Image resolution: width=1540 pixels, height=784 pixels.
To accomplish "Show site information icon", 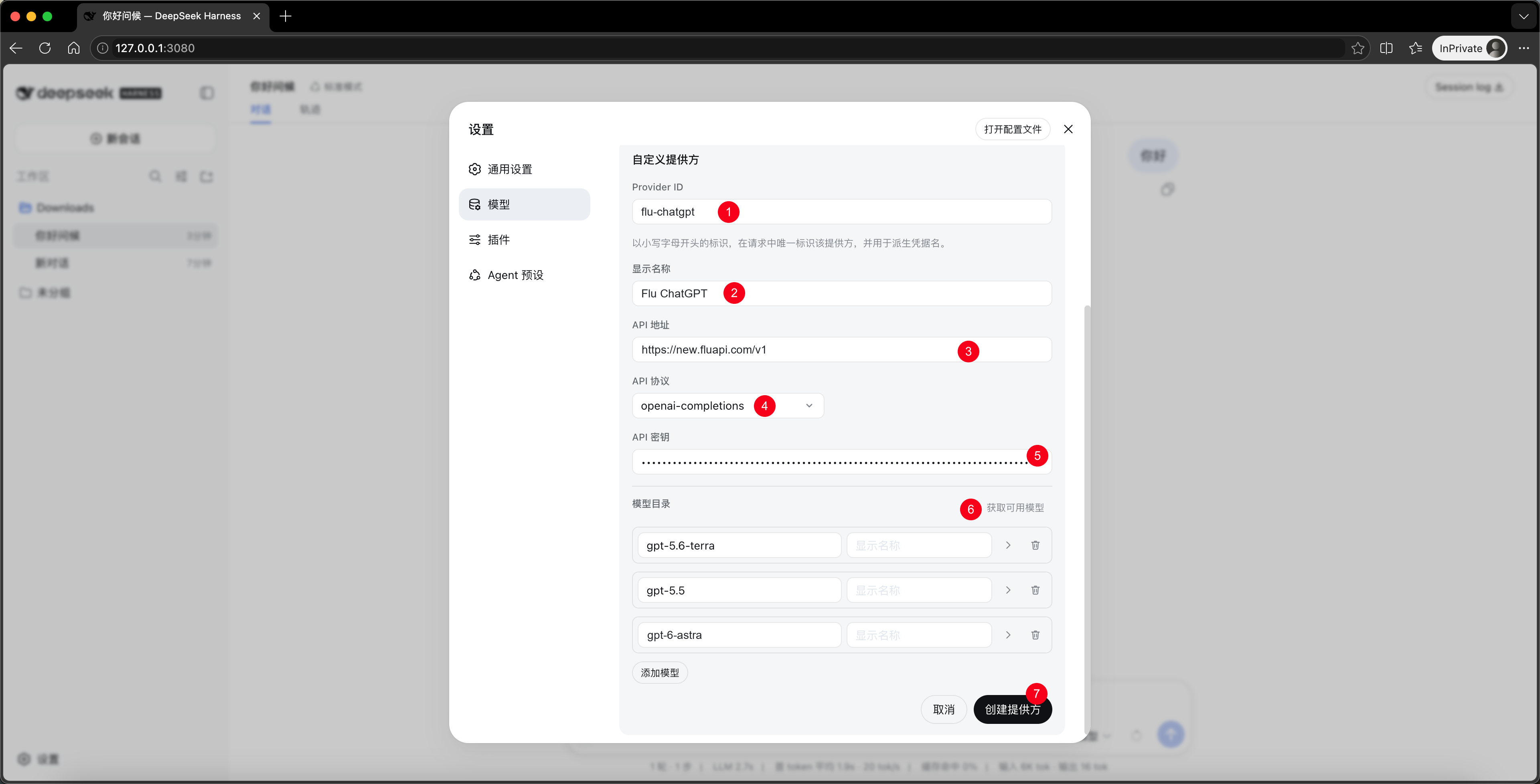I will click(x=103, y=48).
